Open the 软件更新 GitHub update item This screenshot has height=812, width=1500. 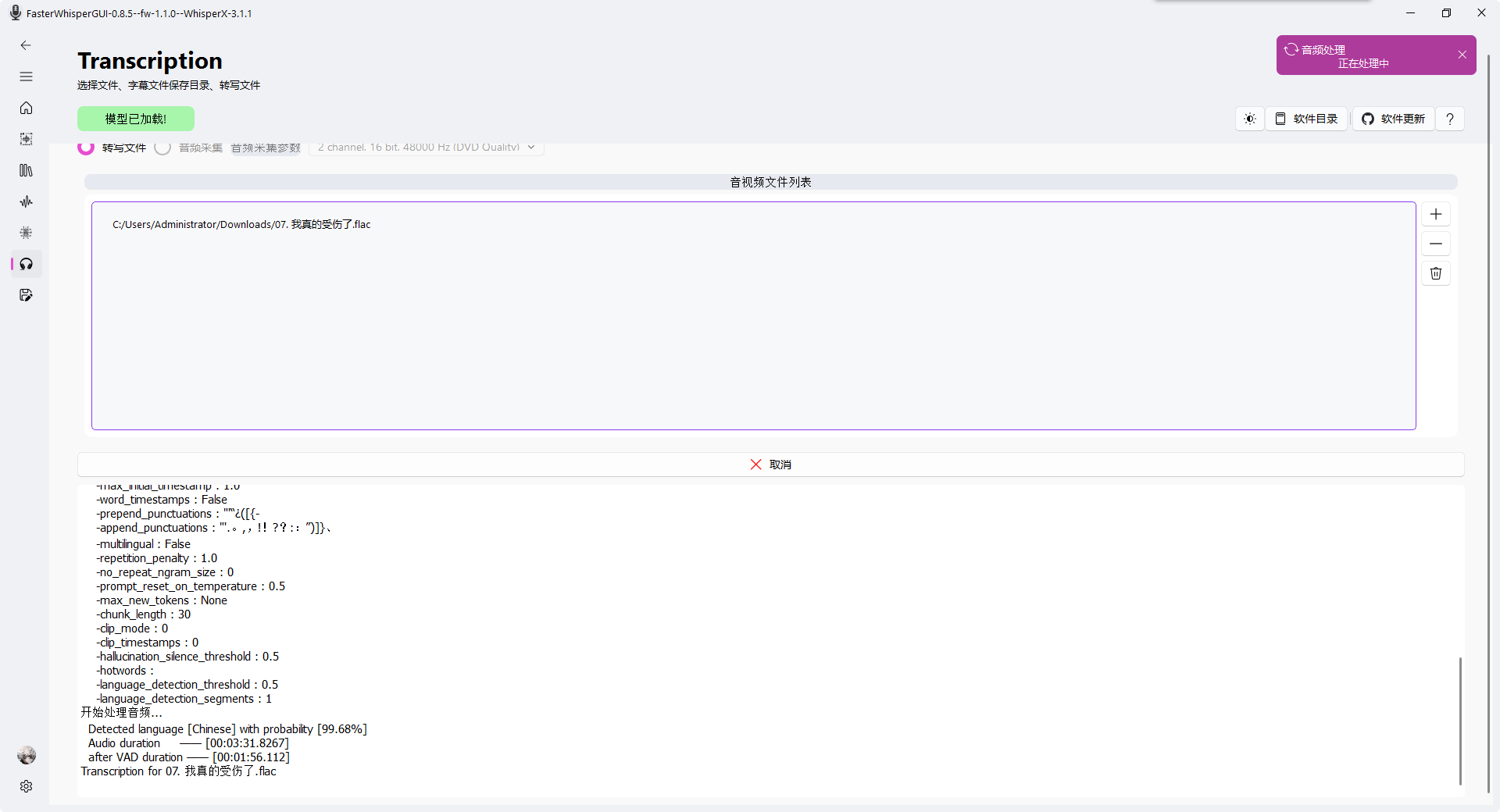[x=1394, y=119]
